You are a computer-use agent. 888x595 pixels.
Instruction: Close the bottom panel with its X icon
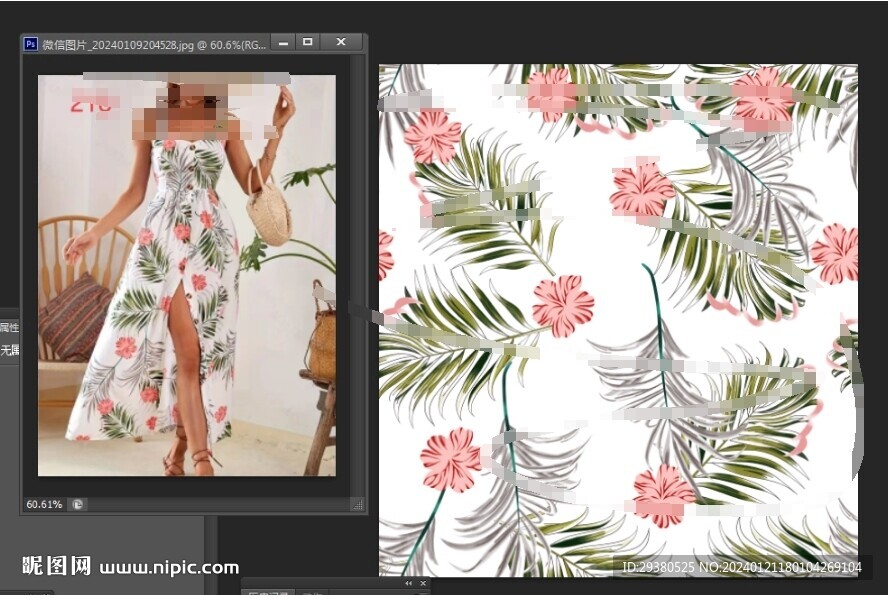423,583
